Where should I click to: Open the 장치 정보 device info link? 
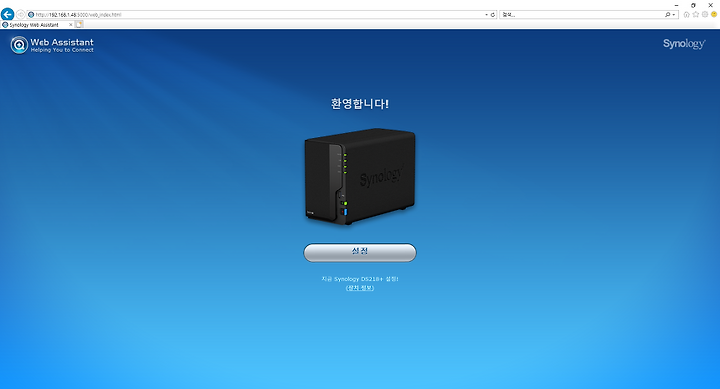click(x=360, y=288)
